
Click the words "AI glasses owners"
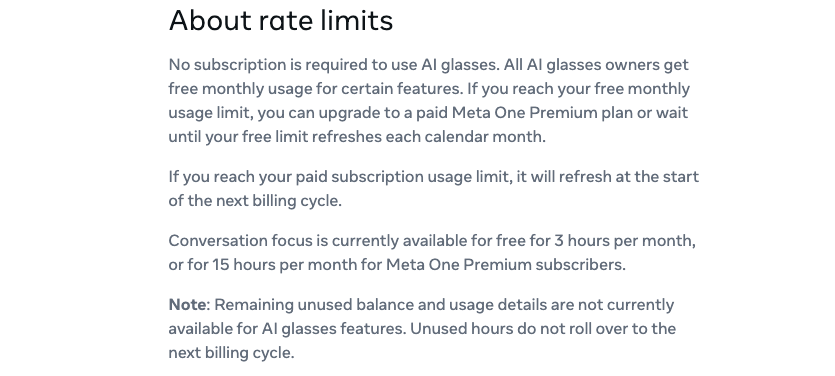pos(593,65)
